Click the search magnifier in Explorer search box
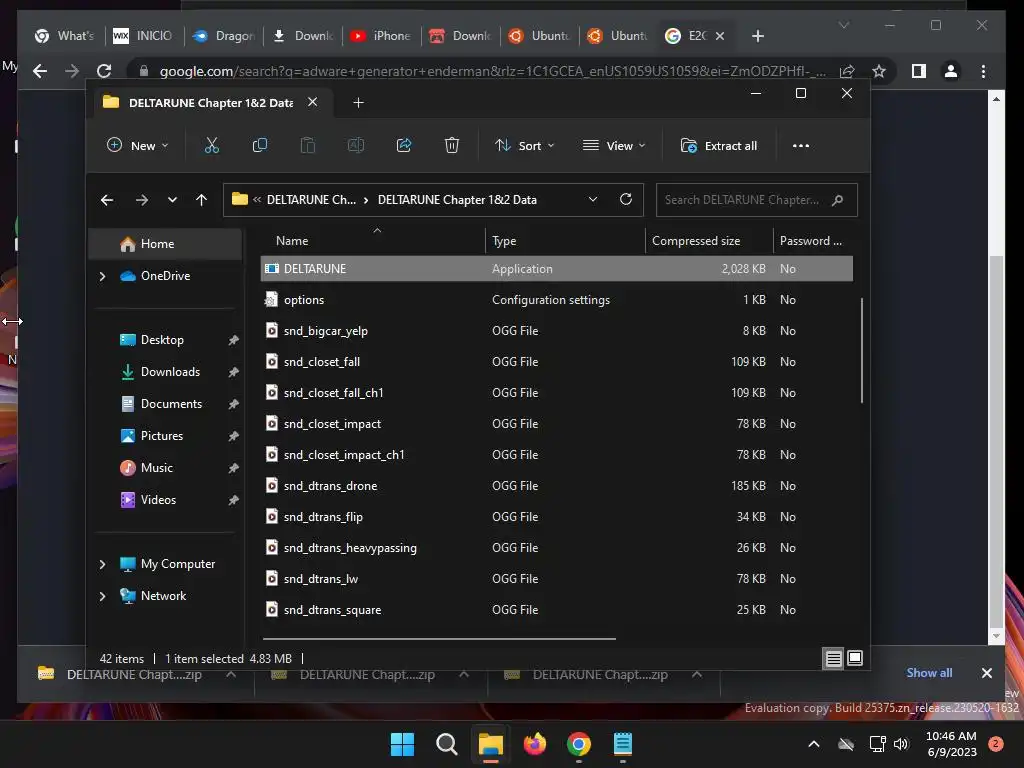 [837, 200]
